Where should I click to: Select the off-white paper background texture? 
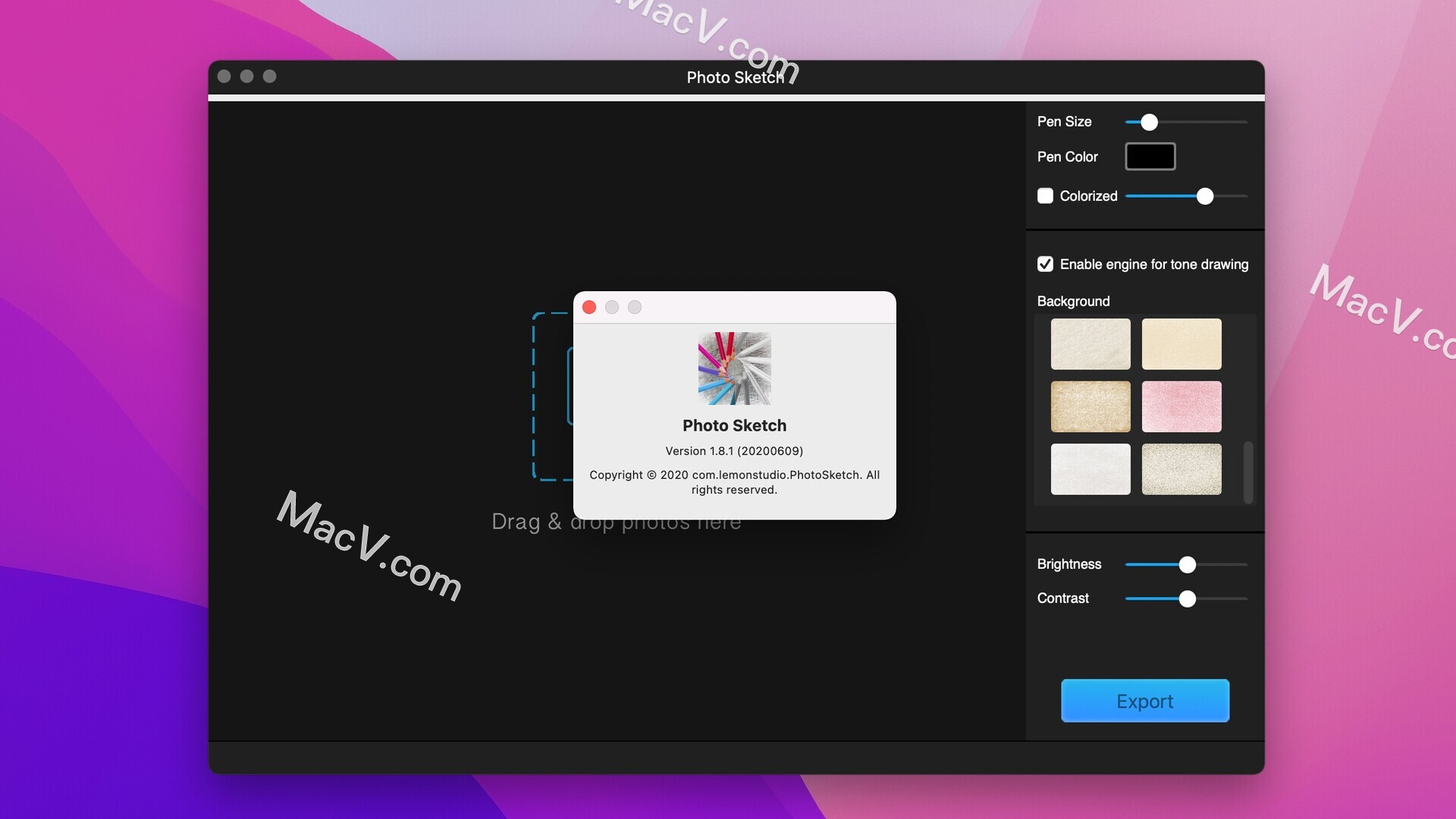click(1090, 344)
